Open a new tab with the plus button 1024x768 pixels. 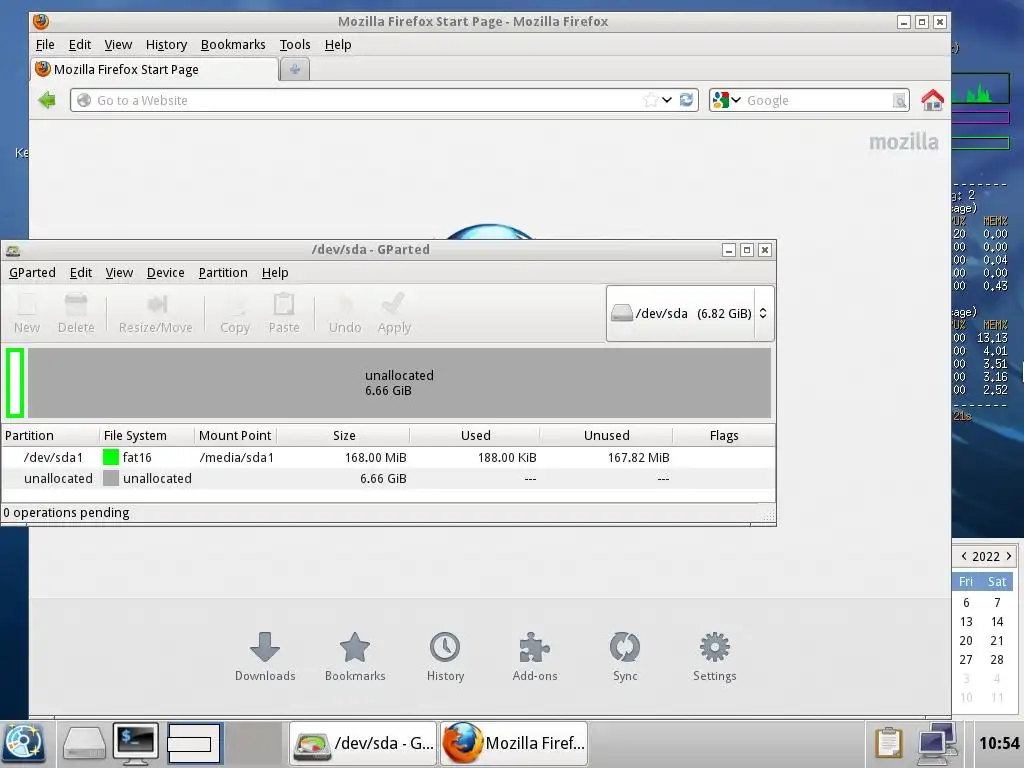pos(295,69)
